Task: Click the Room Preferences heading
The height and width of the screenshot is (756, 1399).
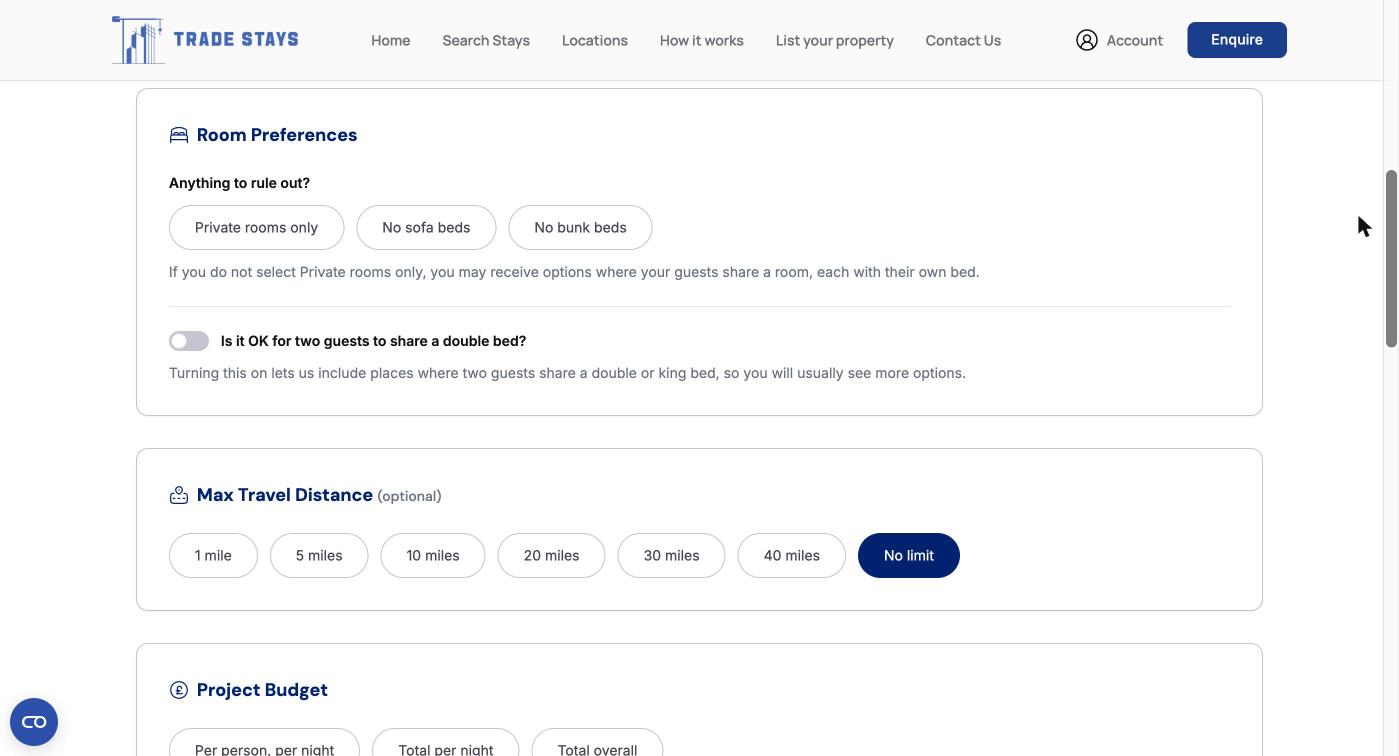Action: coord(277,135)
